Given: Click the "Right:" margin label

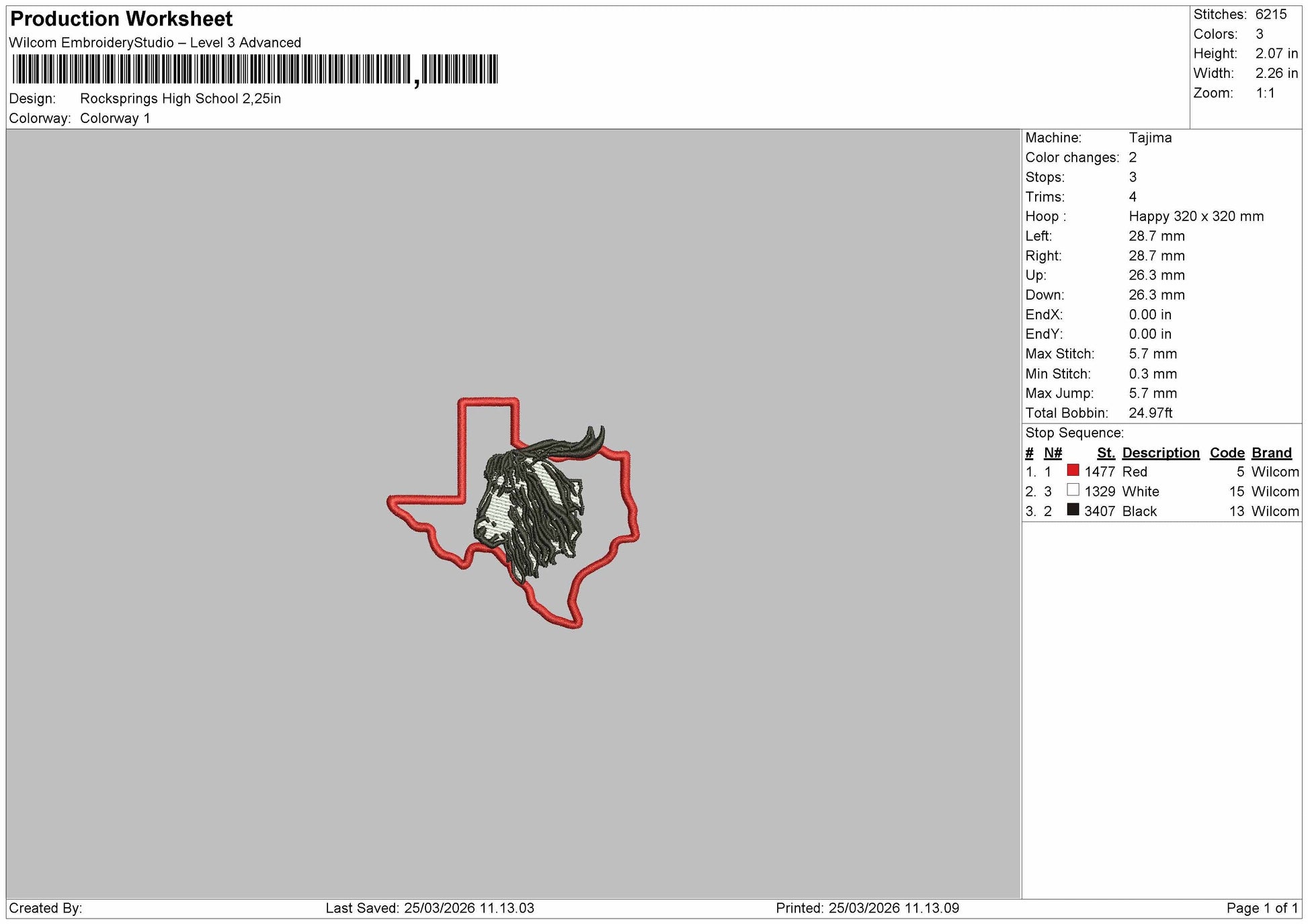Looking at the screenshot, I should (x=1044, y=256).
